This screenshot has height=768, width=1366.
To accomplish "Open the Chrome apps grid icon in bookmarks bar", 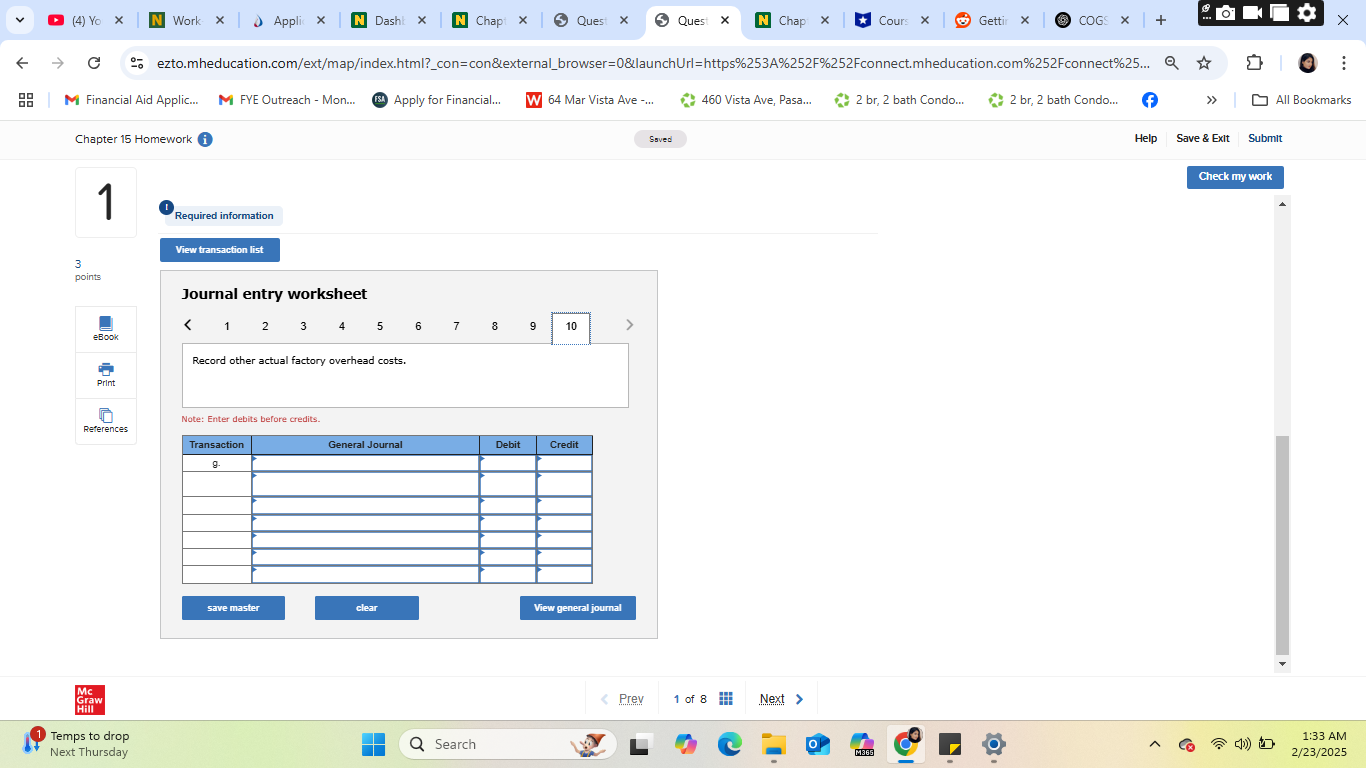I will tap(26, 100).
